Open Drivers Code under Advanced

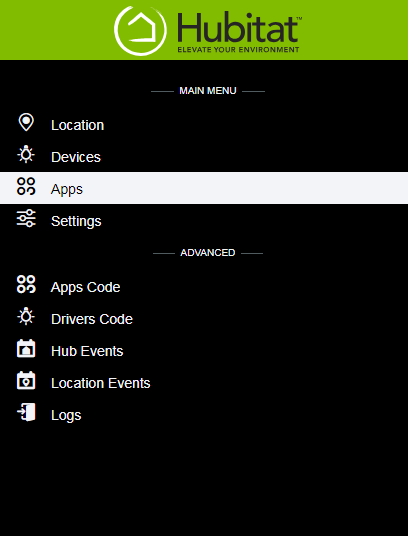[x=204, y=319]
